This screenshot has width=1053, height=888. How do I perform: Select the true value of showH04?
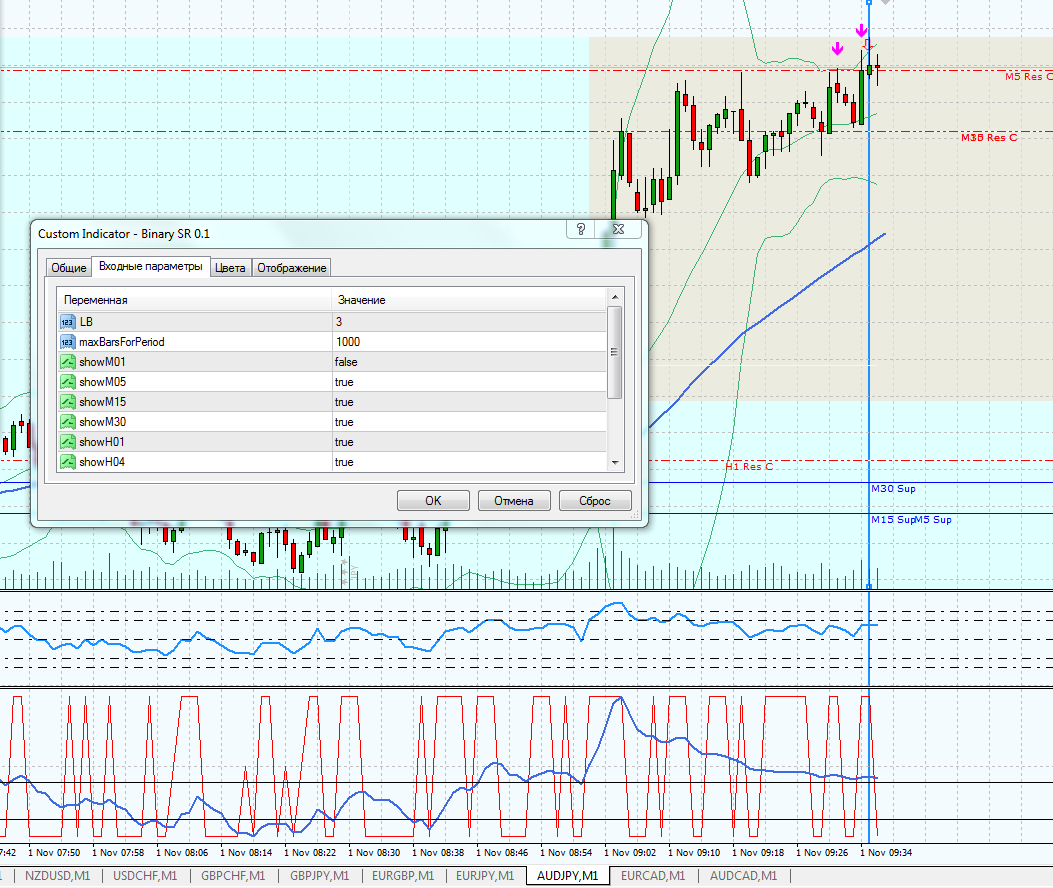coord(344,462)
